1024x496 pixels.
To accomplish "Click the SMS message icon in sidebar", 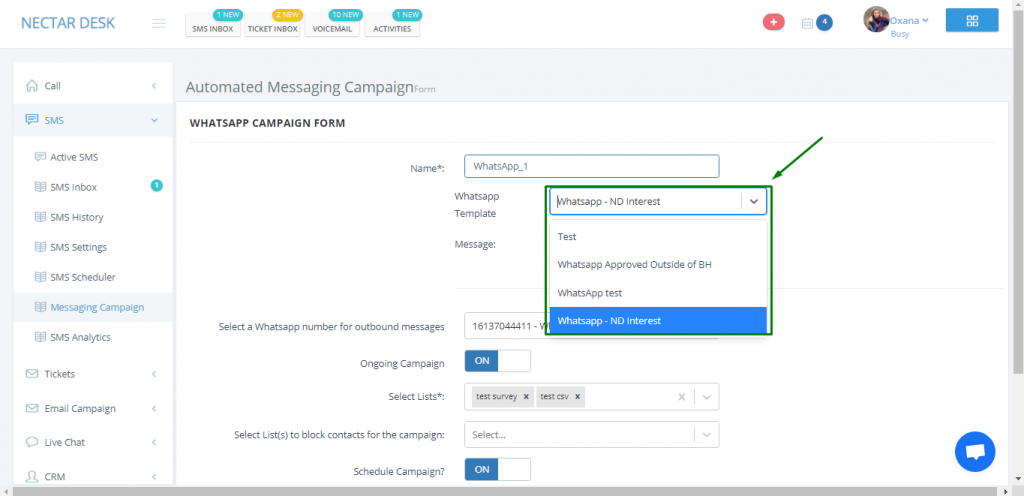I will click(31, 119).
